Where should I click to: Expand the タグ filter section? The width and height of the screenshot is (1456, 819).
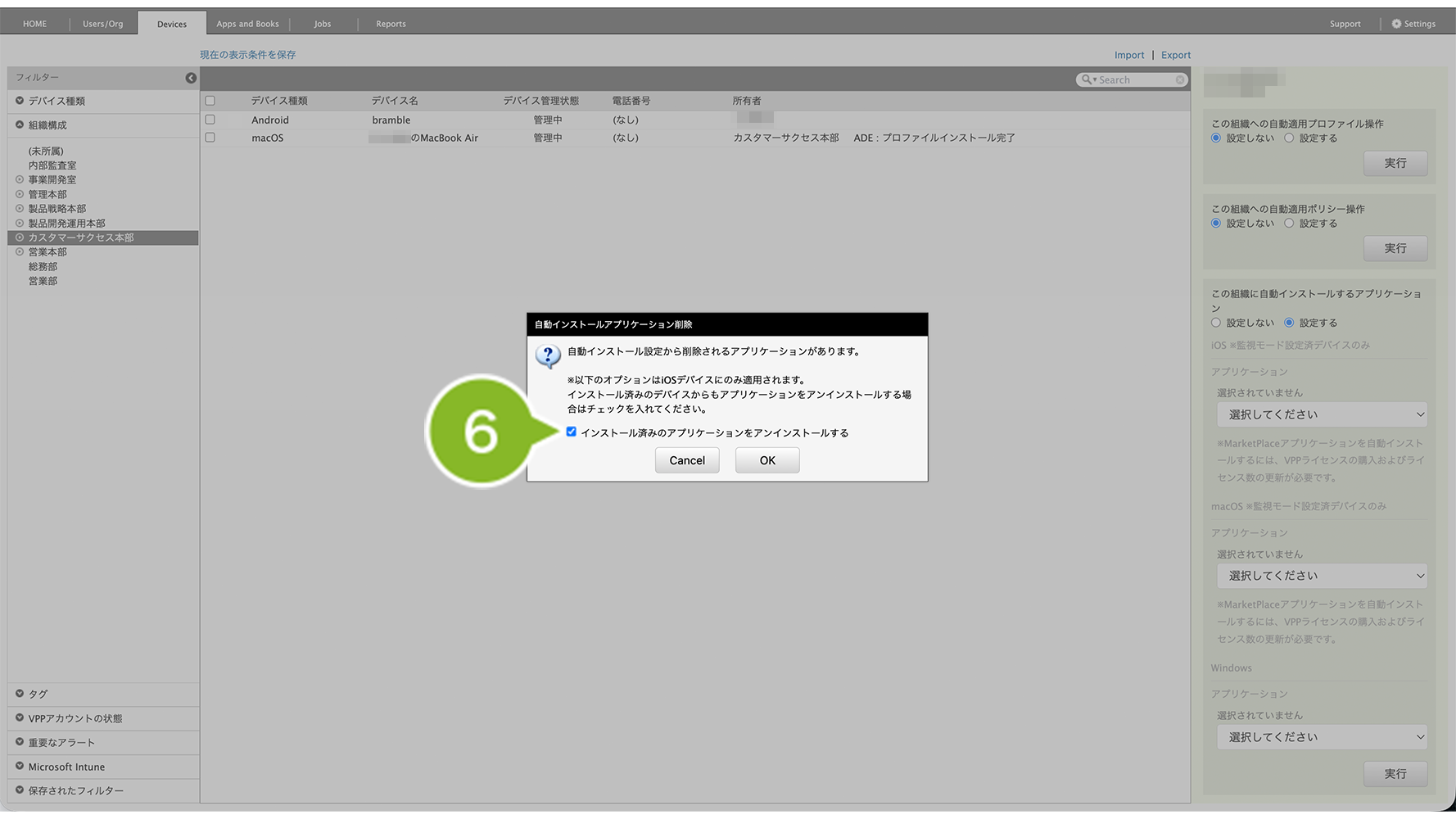click(x=20, y=694)
